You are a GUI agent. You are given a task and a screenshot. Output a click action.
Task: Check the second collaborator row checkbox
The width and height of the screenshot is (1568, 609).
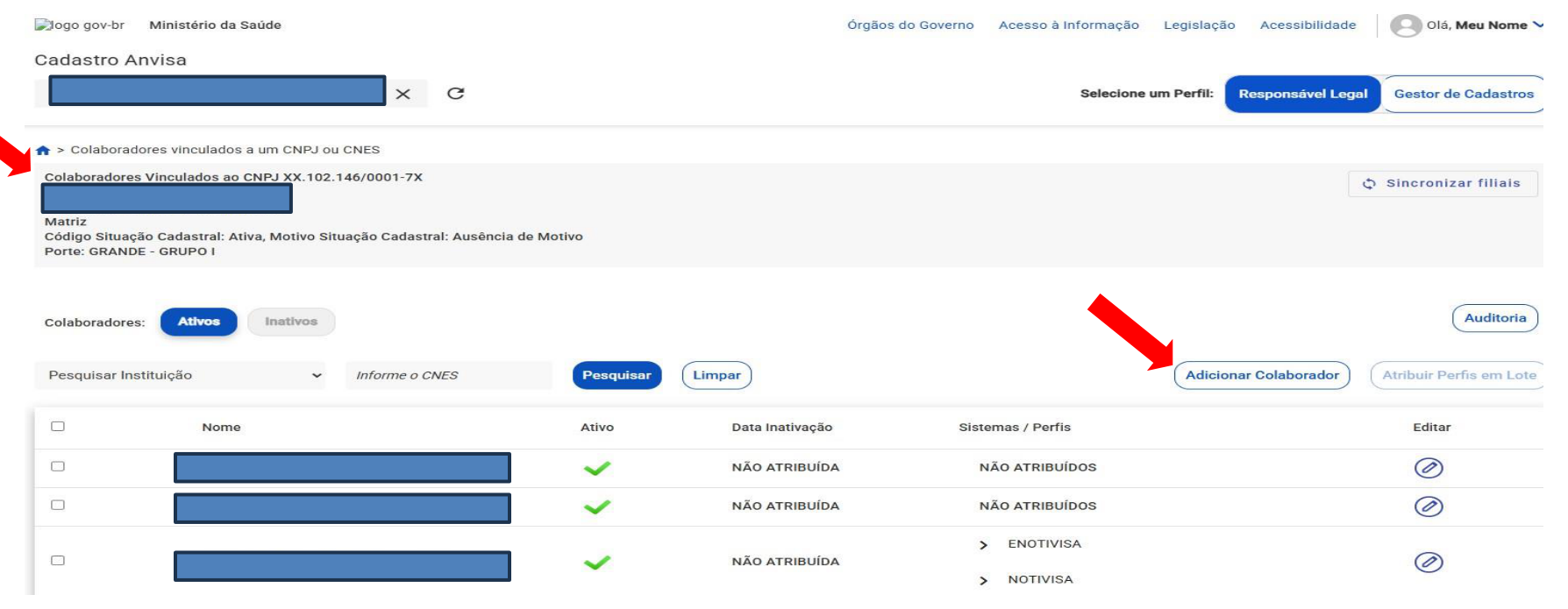coord(58,506)
